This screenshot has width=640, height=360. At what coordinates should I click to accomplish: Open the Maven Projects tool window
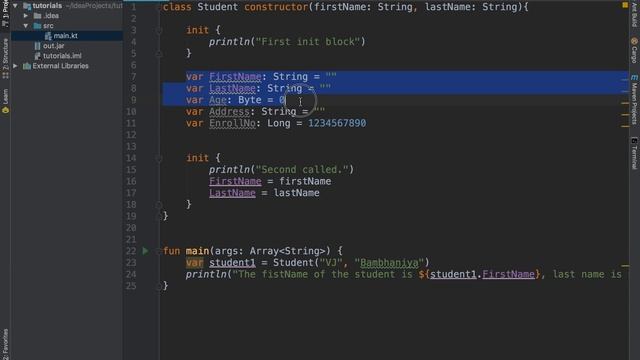(634, 99)
